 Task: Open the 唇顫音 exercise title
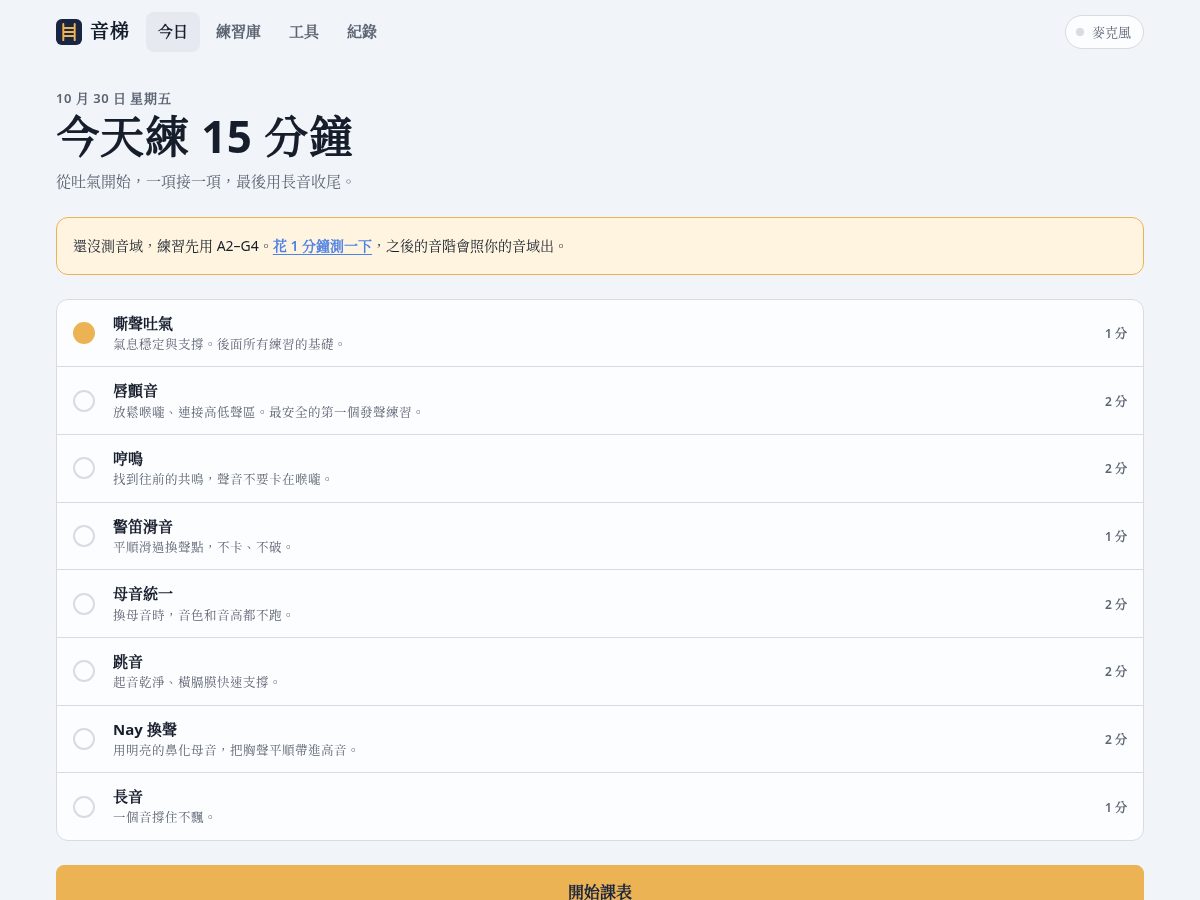136,391
